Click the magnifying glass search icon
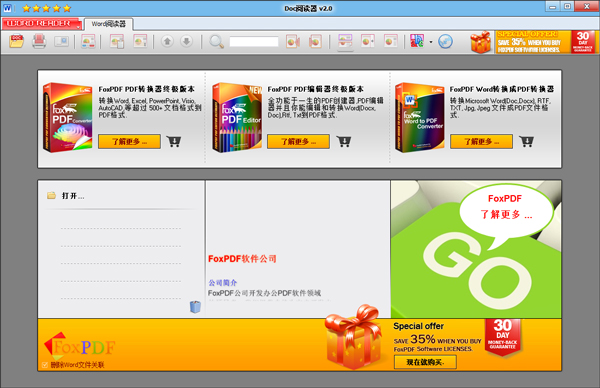The height and width of the screenshot is (388, 600). (x=217, y=41)
